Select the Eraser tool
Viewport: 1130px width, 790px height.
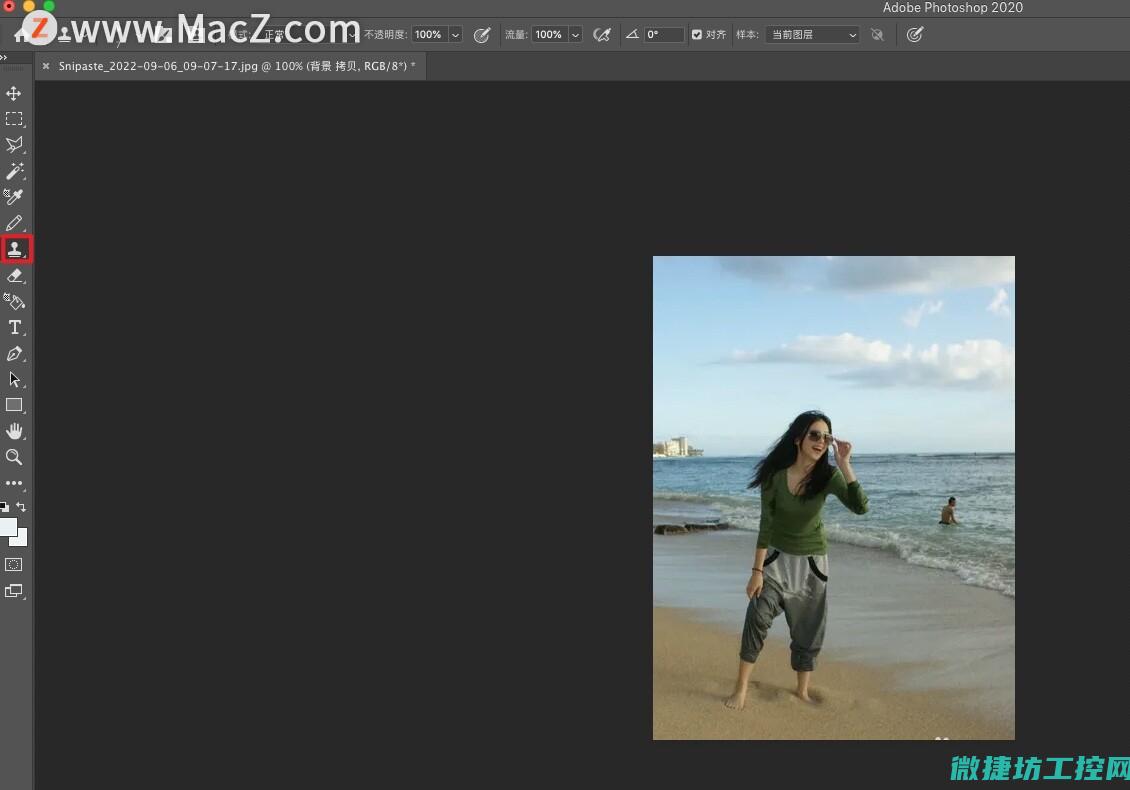[14, 275]
